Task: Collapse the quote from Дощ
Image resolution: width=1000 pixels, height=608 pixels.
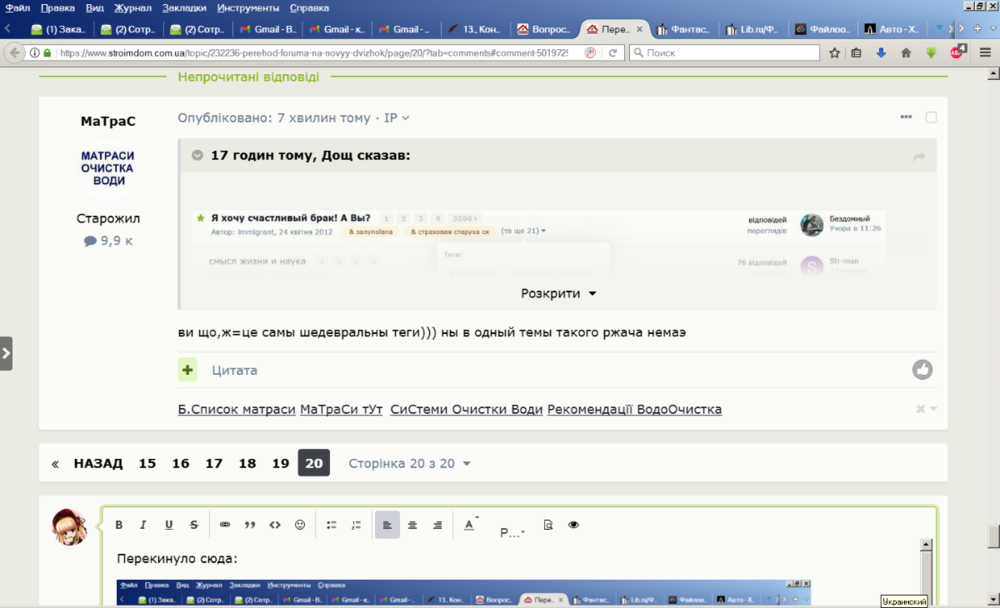Action: (198, 155)
